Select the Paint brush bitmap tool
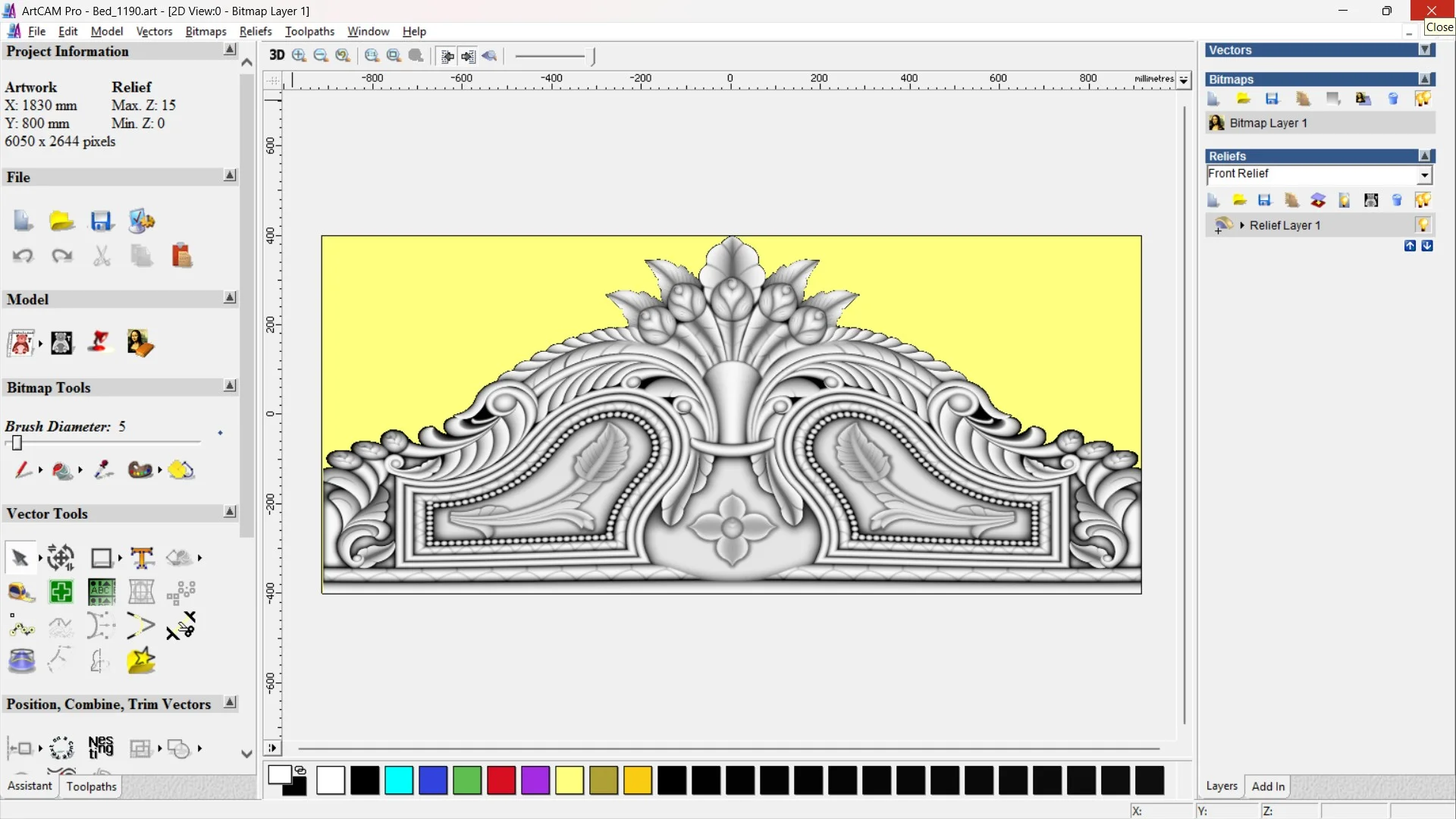Screen dimensions: 1456x819 (x=22, y=470)
